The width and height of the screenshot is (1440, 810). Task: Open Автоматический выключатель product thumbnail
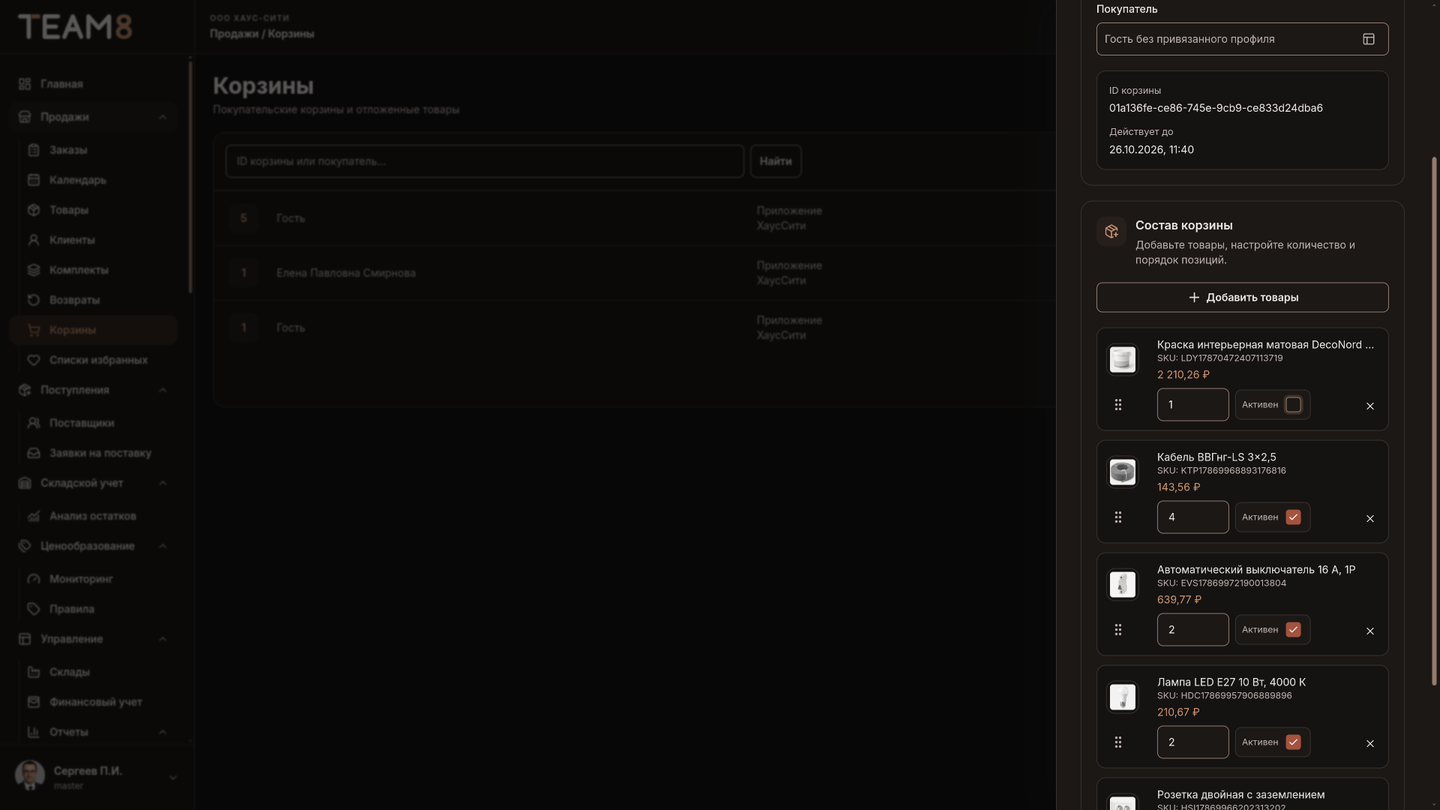click(1123, 585)
